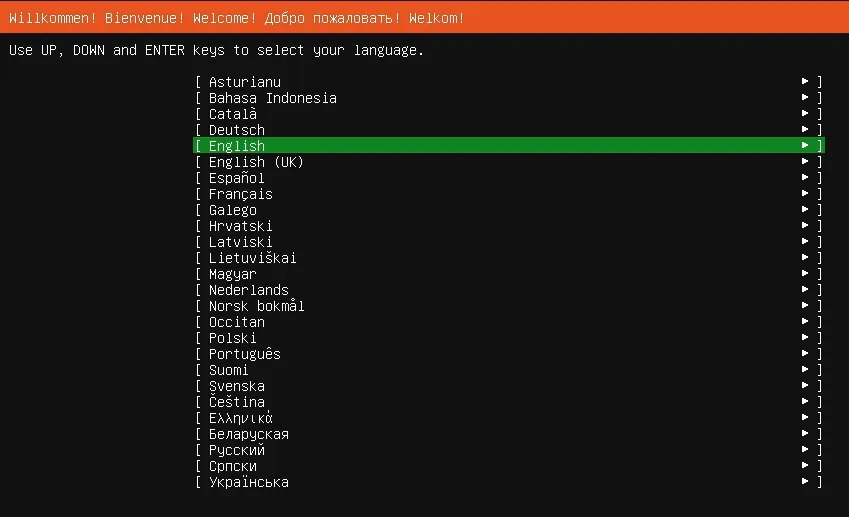Click arrow at end of Русский row
The image size is (849, 517).
805,449
